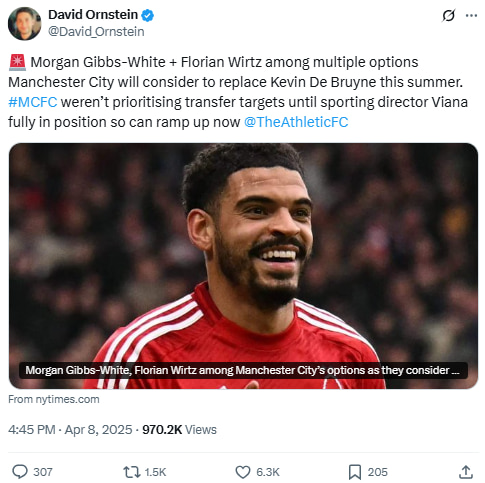485x483 pixels.
Task: Click the 1.5K reposts count
Action: click(x=155, y=472)
